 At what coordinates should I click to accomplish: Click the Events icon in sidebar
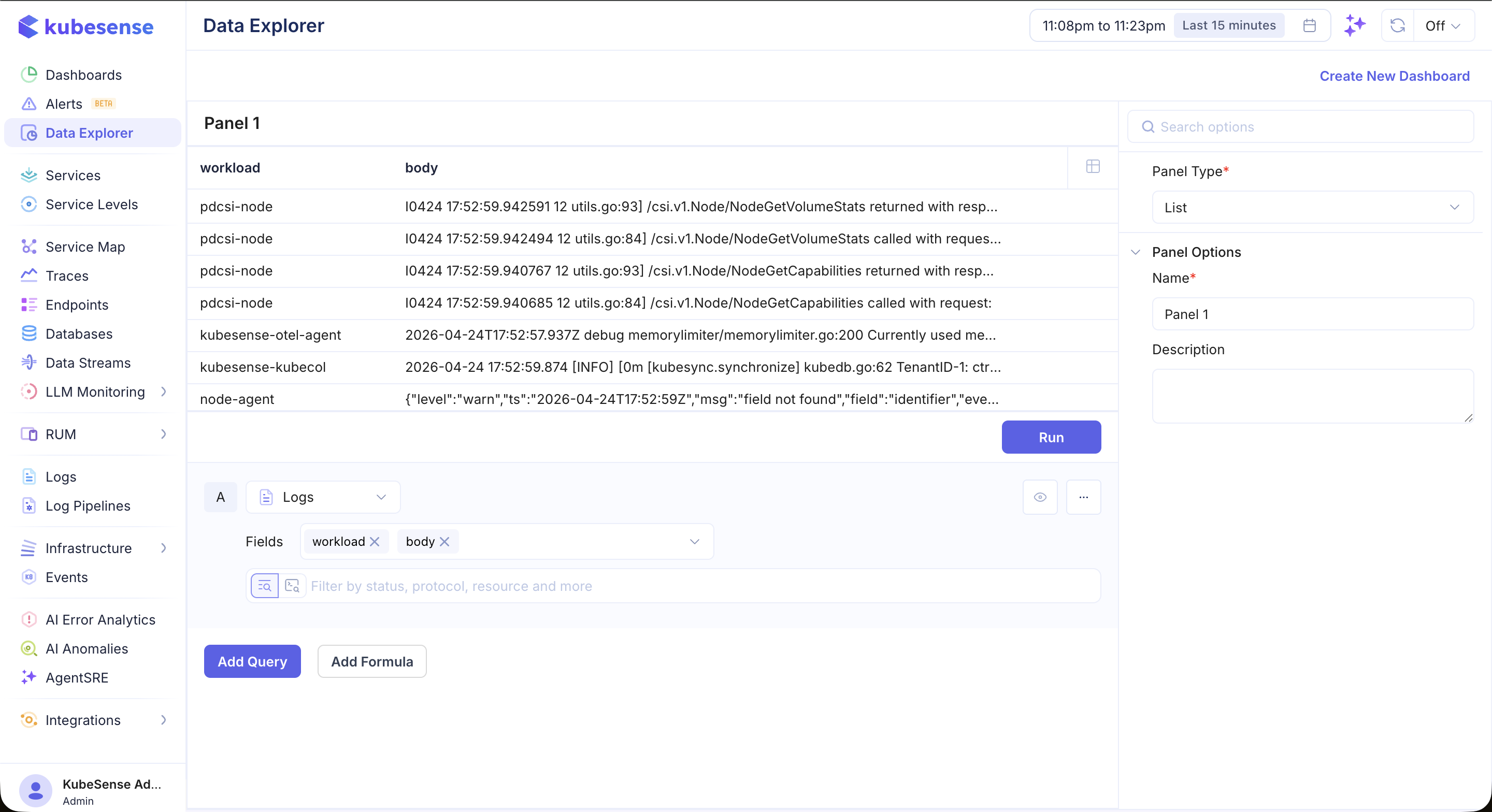pos(28,577)
